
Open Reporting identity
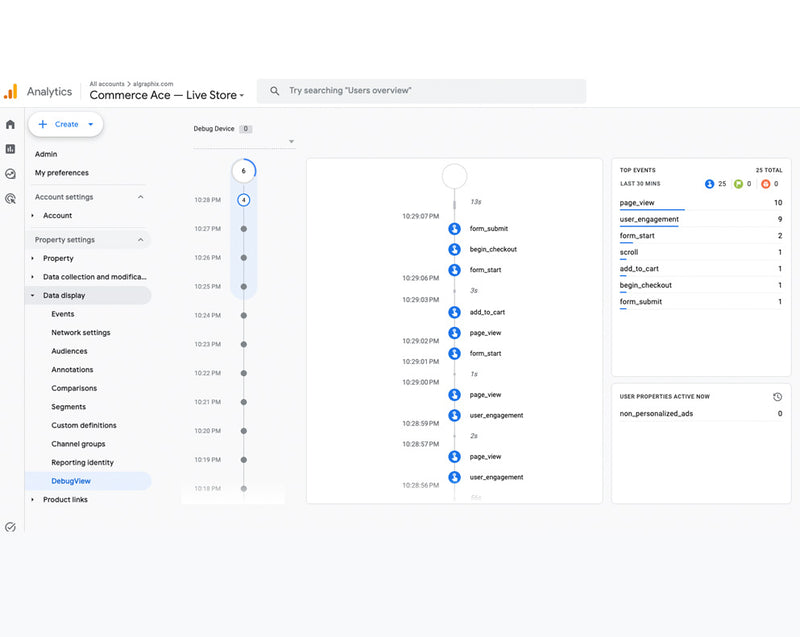pyautogui.click(x=83, y=463)
